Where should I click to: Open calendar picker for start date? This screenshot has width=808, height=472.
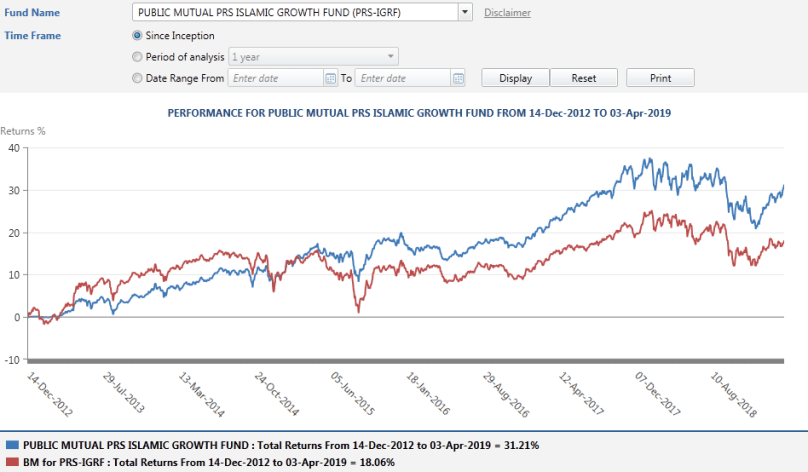331,78
